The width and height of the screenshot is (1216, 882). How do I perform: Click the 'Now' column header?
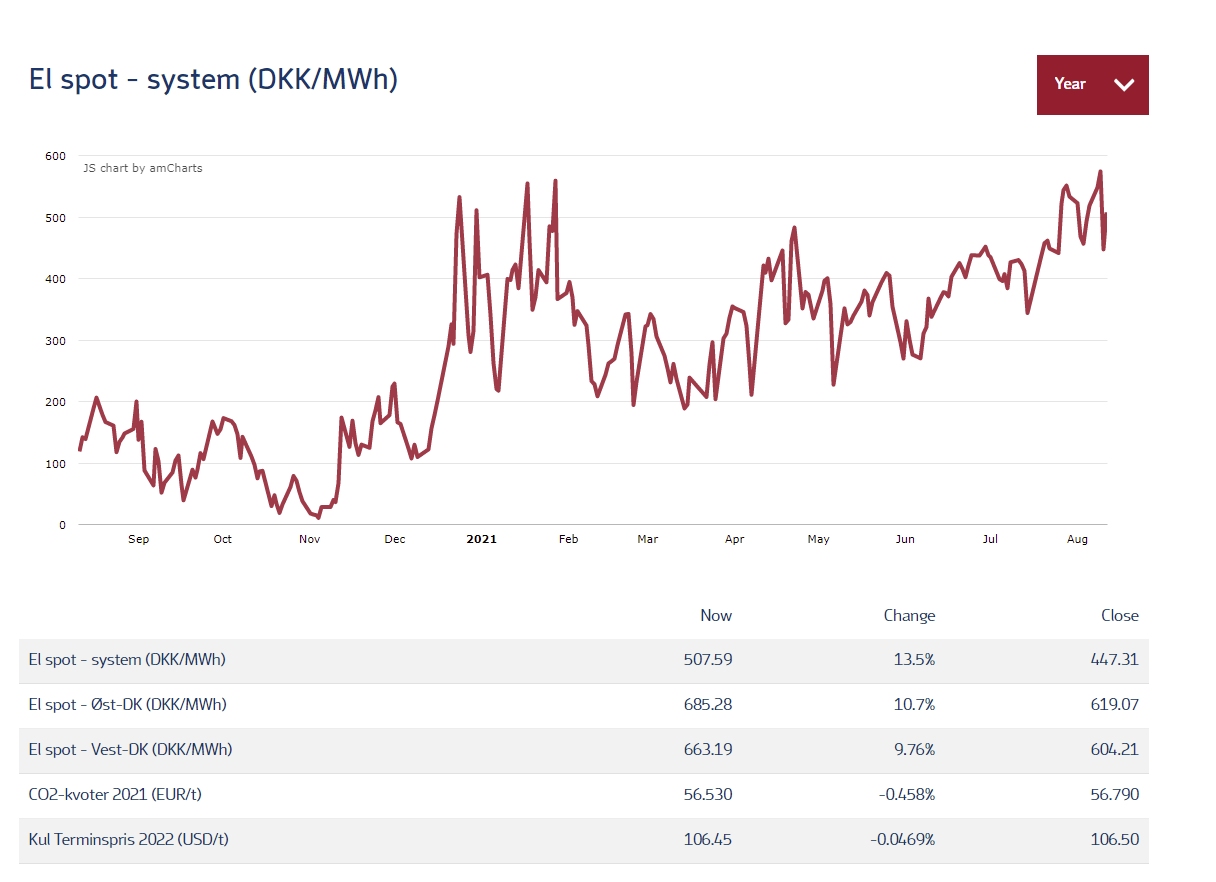coord(715,616)
